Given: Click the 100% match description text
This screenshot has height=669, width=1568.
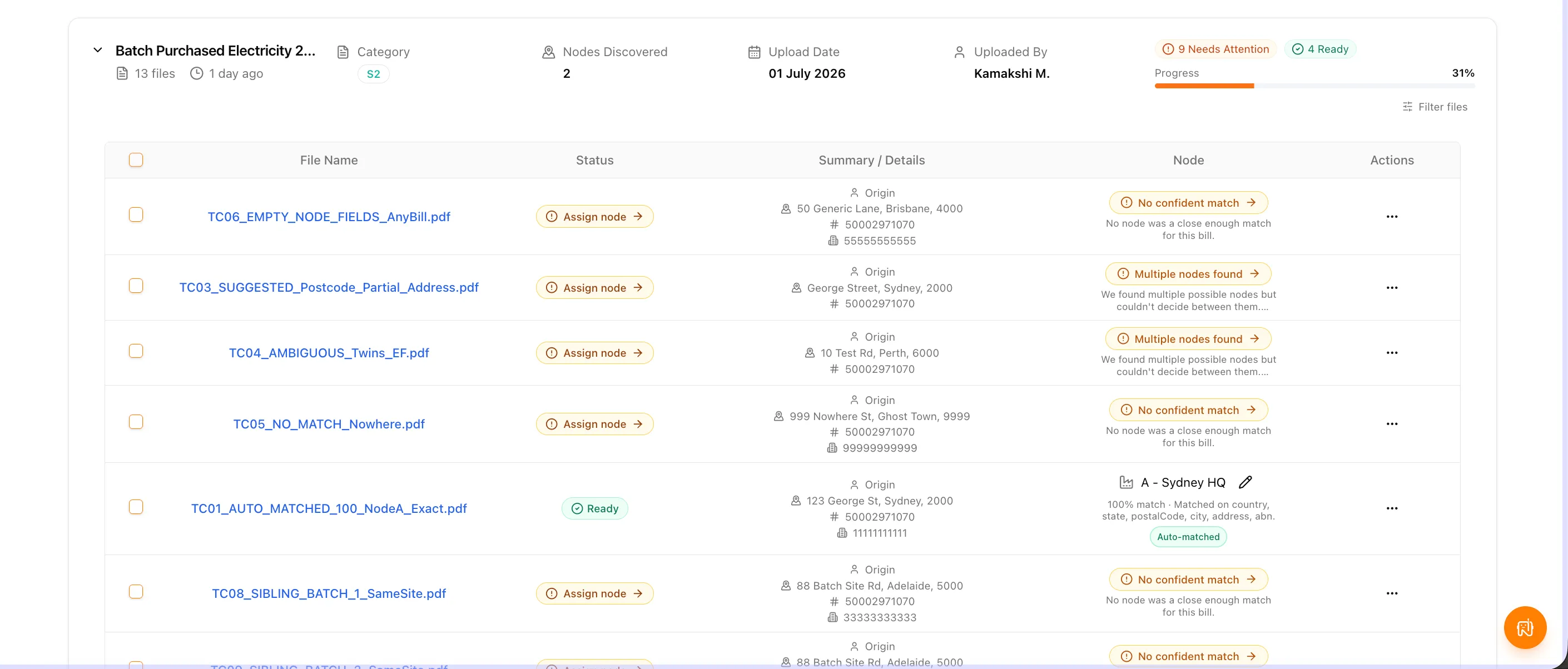Looking at the screenshot, I should (x=1188, y=511).
